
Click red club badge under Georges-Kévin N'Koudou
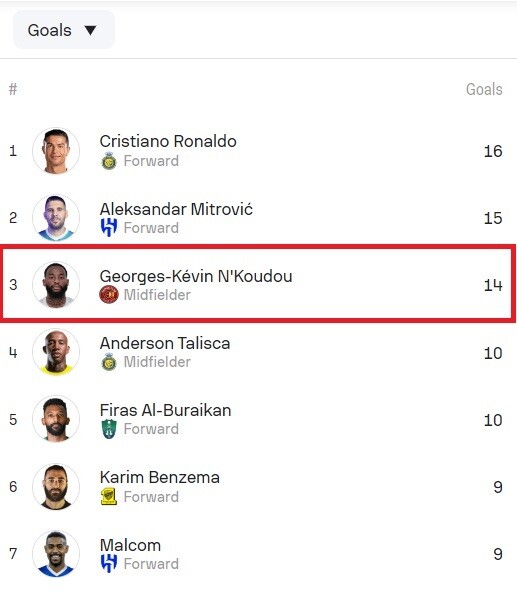(x=109, y=295)
